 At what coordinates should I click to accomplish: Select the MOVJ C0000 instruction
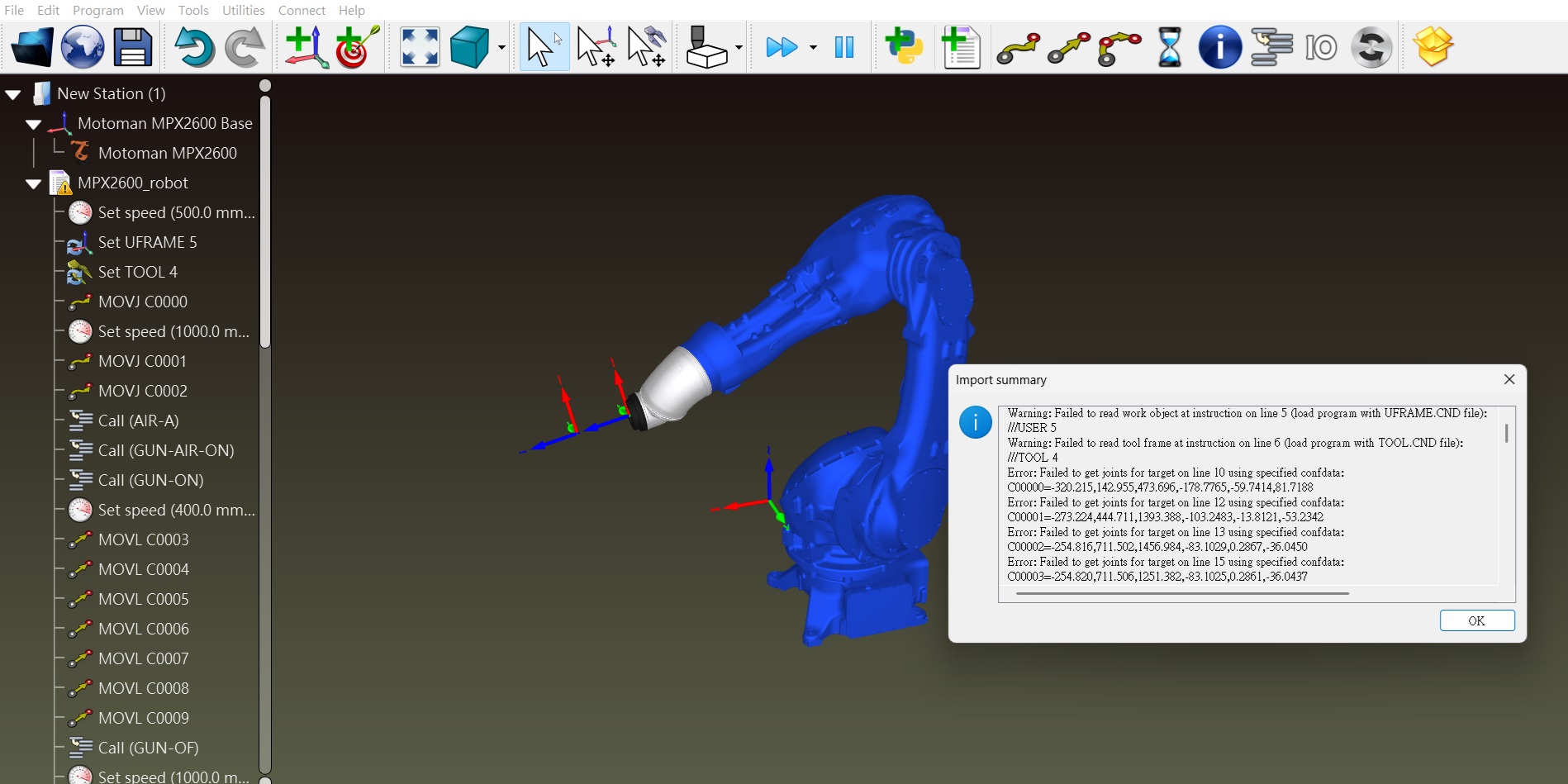142,302
